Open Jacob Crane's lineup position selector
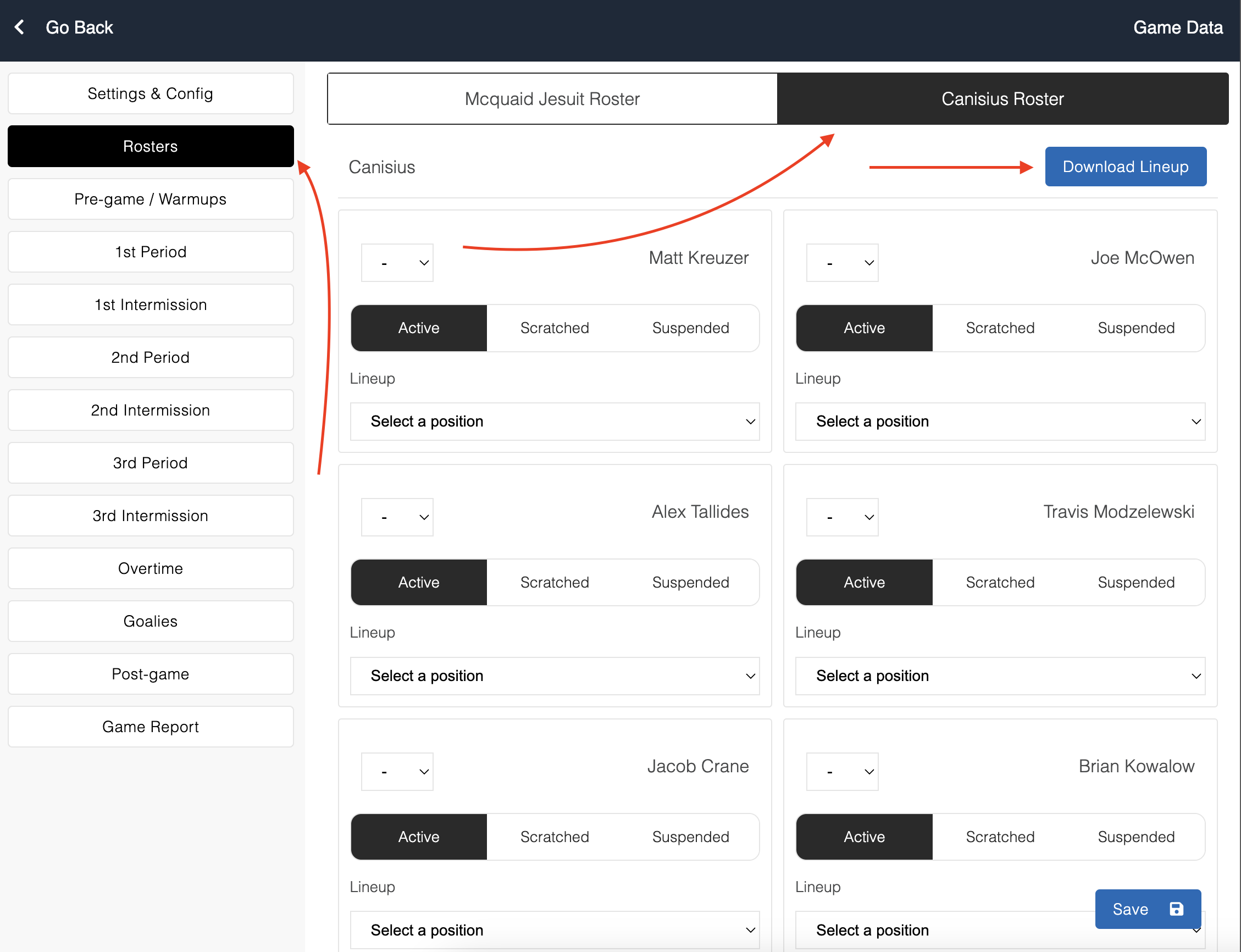 click(554, 930)
